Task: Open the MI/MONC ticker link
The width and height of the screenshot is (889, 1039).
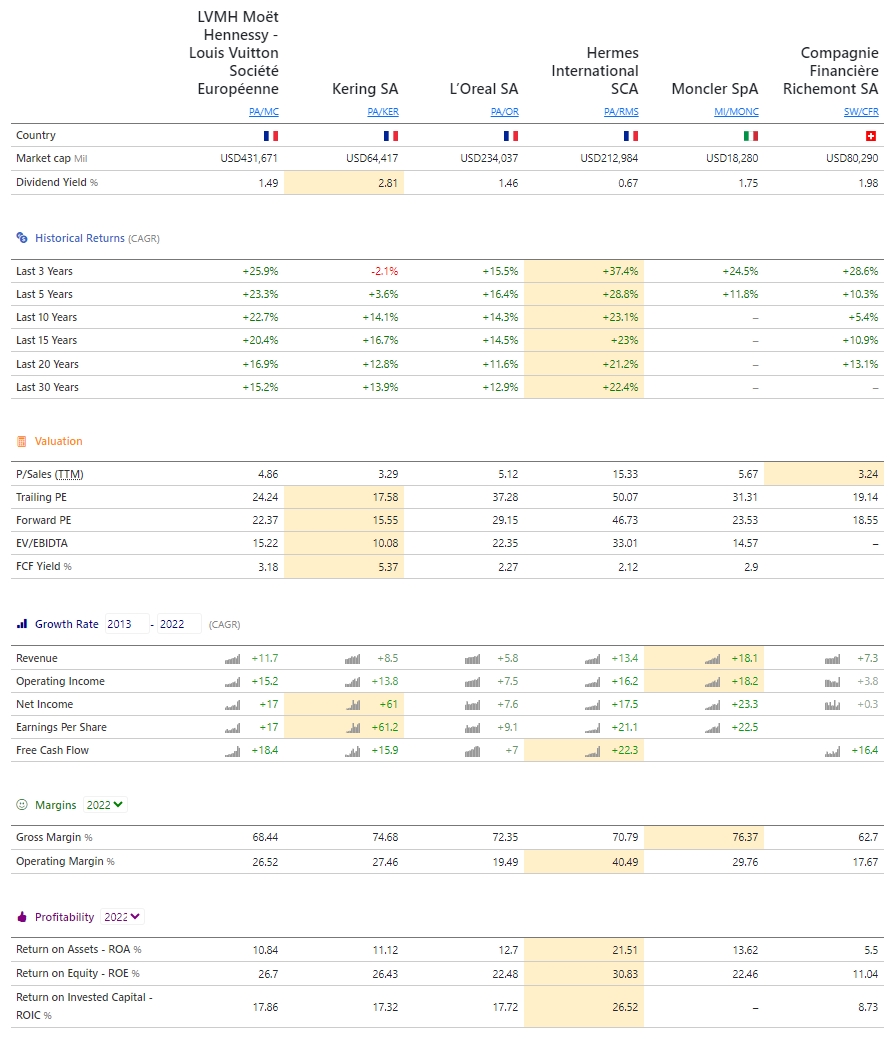Action: 737,112
